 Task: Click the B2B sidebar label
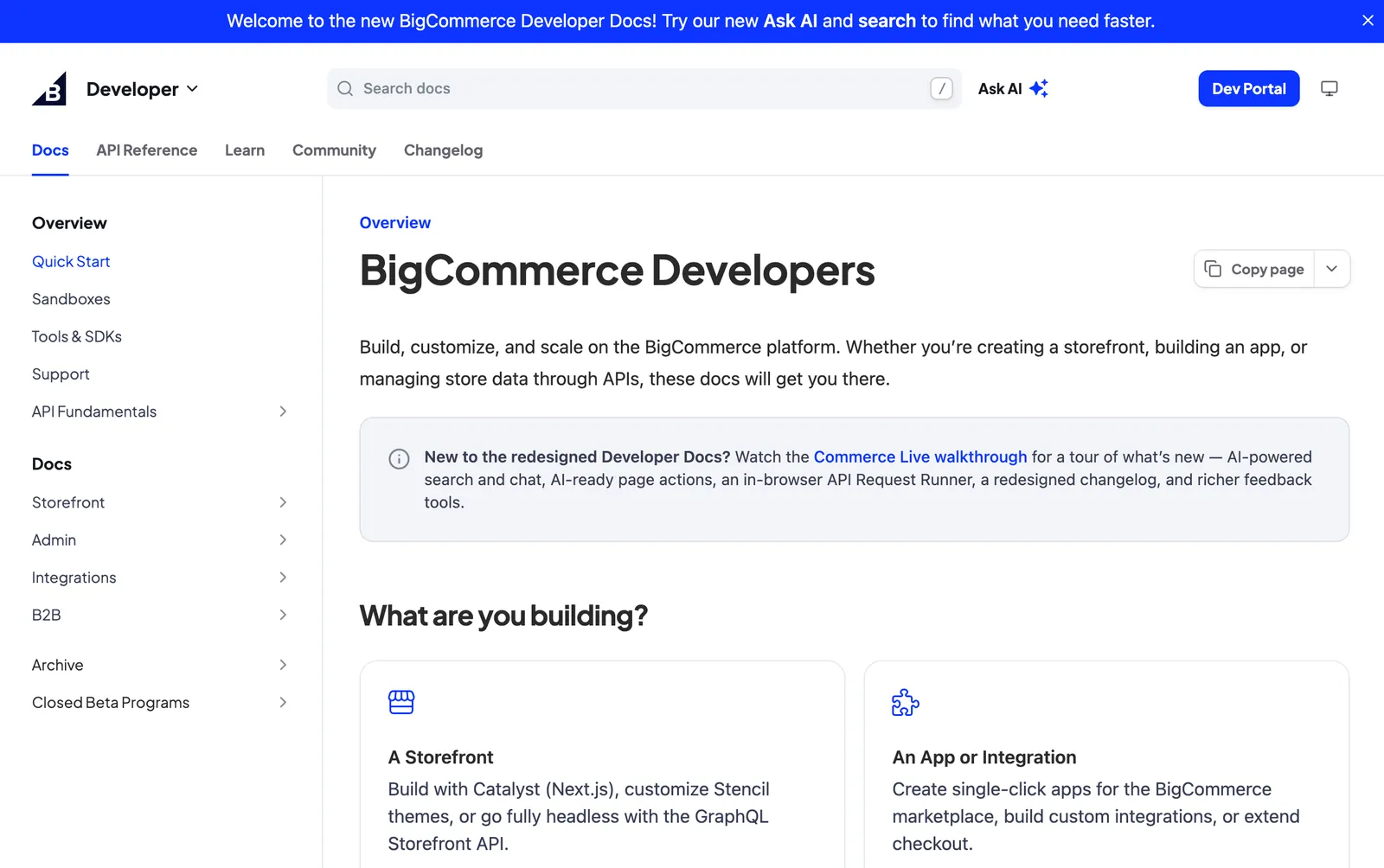coord(47,615)
